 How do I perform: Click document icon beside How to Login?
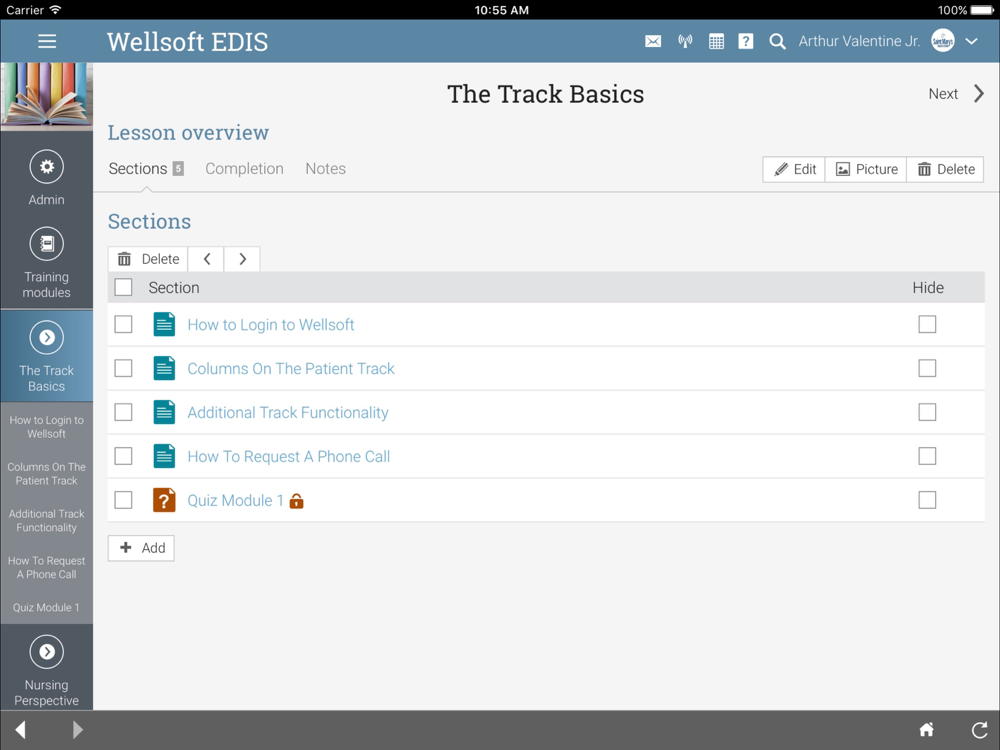[164, 325]
